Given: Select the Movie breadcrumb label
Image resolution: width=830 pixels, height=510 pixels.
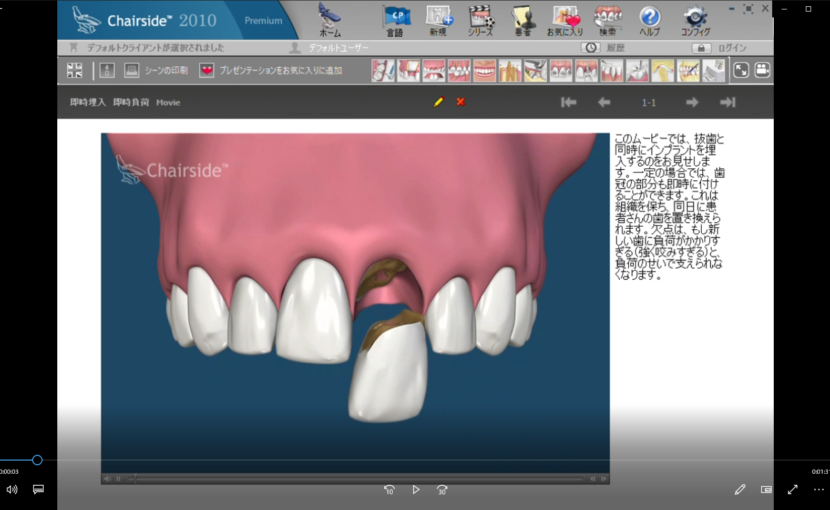Looking at the screenshot, I should tap(168, 102).
